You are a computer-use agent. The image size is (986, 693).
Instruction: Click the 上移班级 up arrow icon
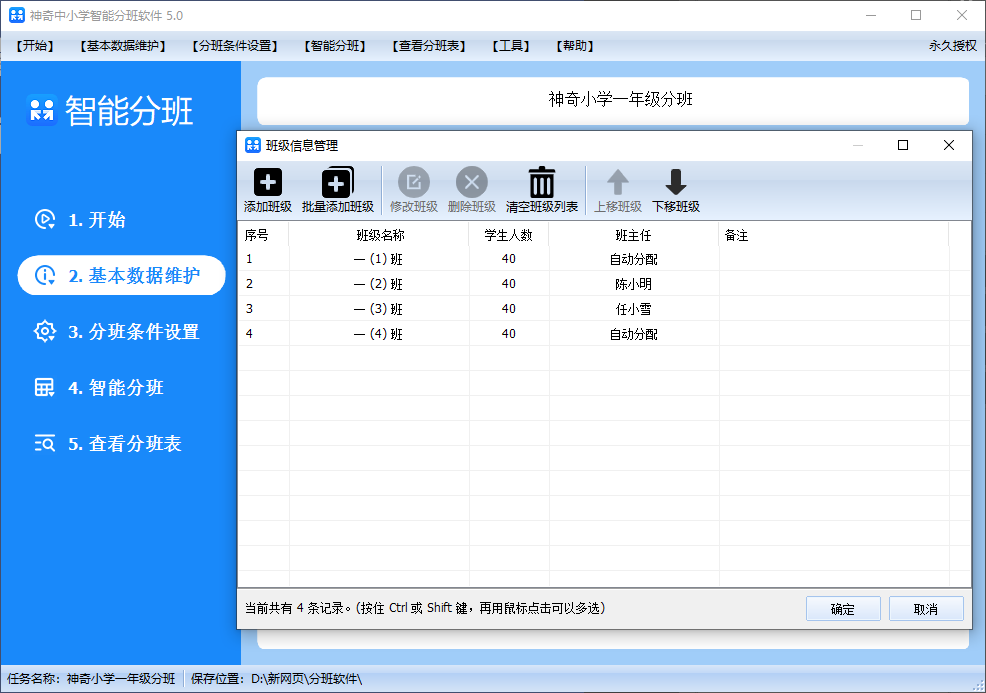(618, 183)
